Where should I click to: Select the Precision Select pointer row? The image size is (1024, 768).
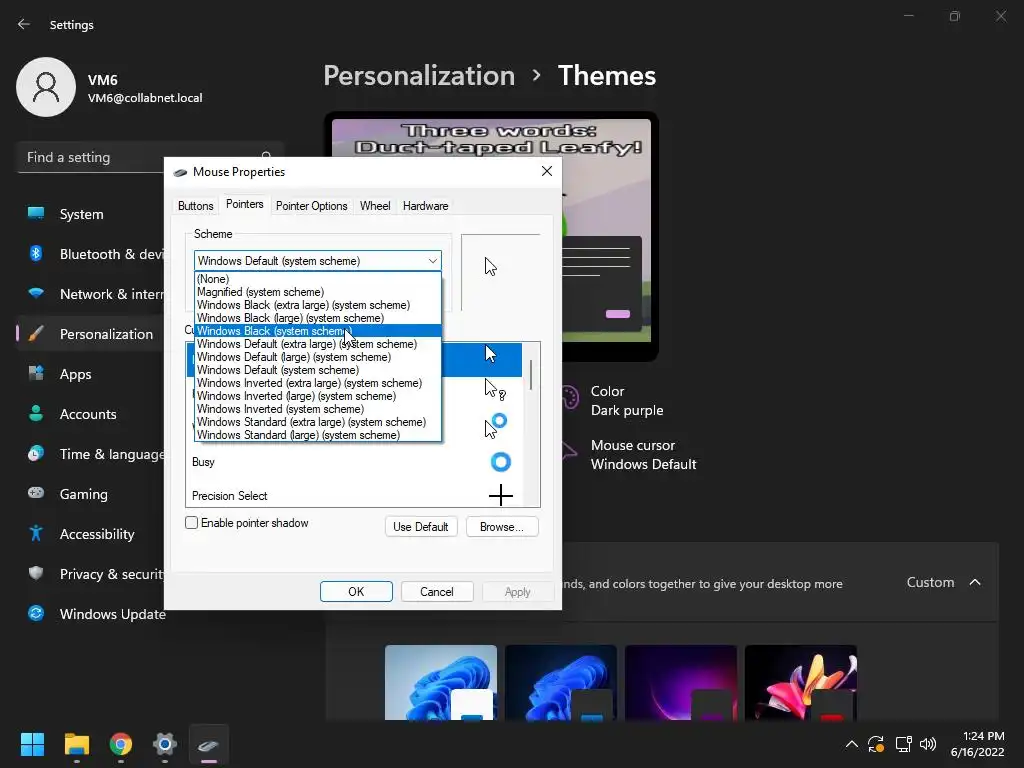coord(355,496)
